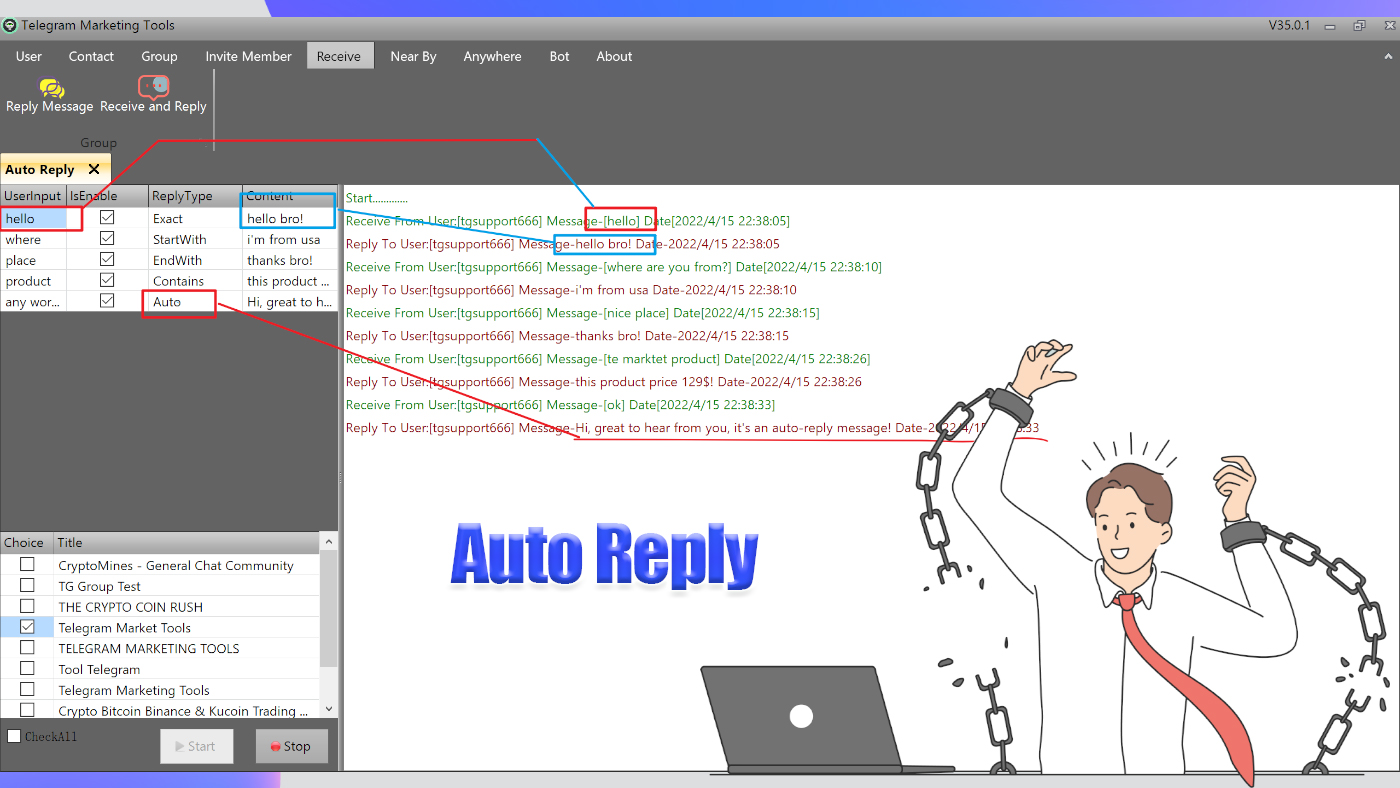Toggle the CheckAll checkbox
Image resolution: width=1400 pixels, height=788 pixels.
click(13, 735)
